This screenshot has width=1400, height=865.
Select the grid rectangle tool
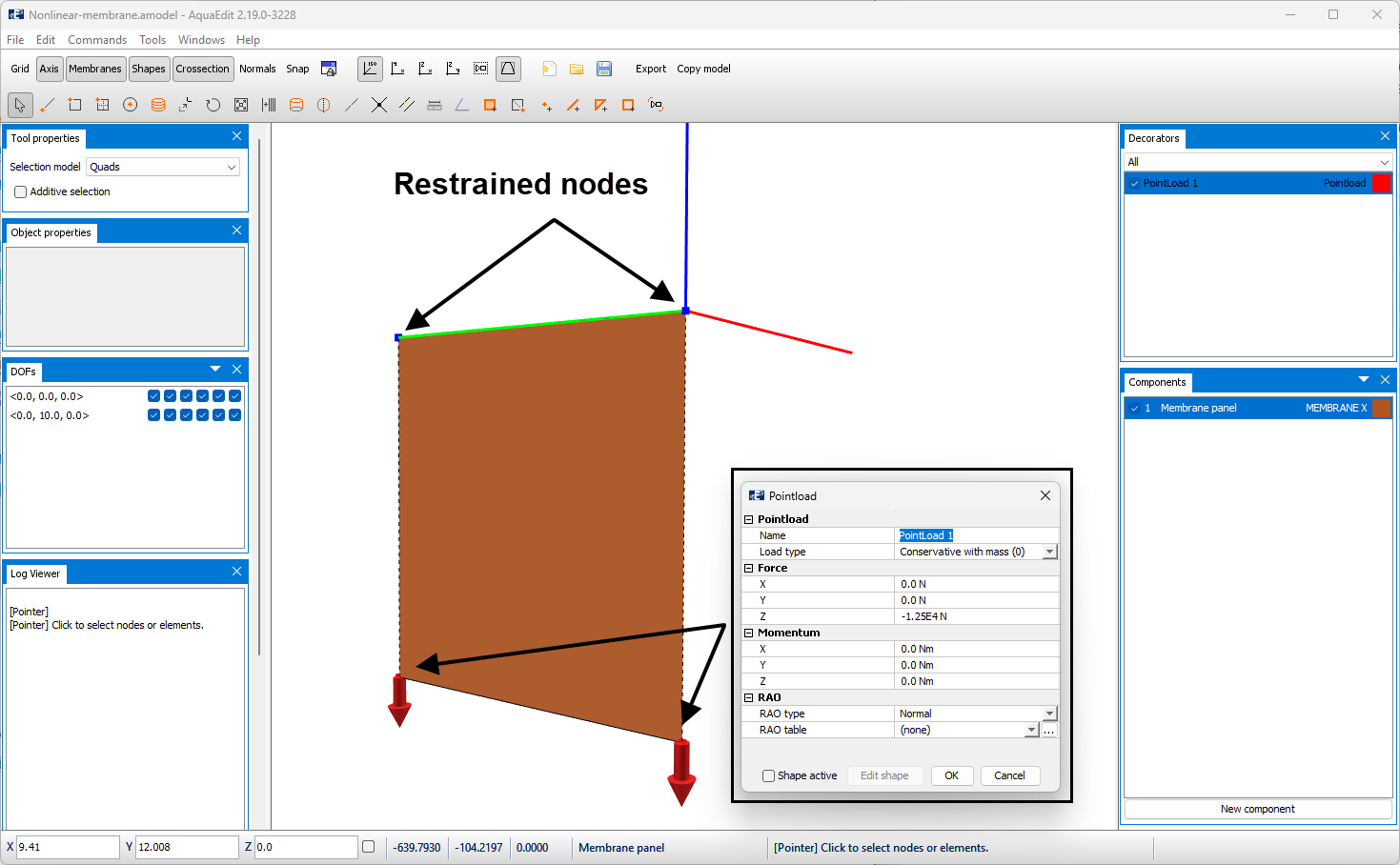click(103, 105)
